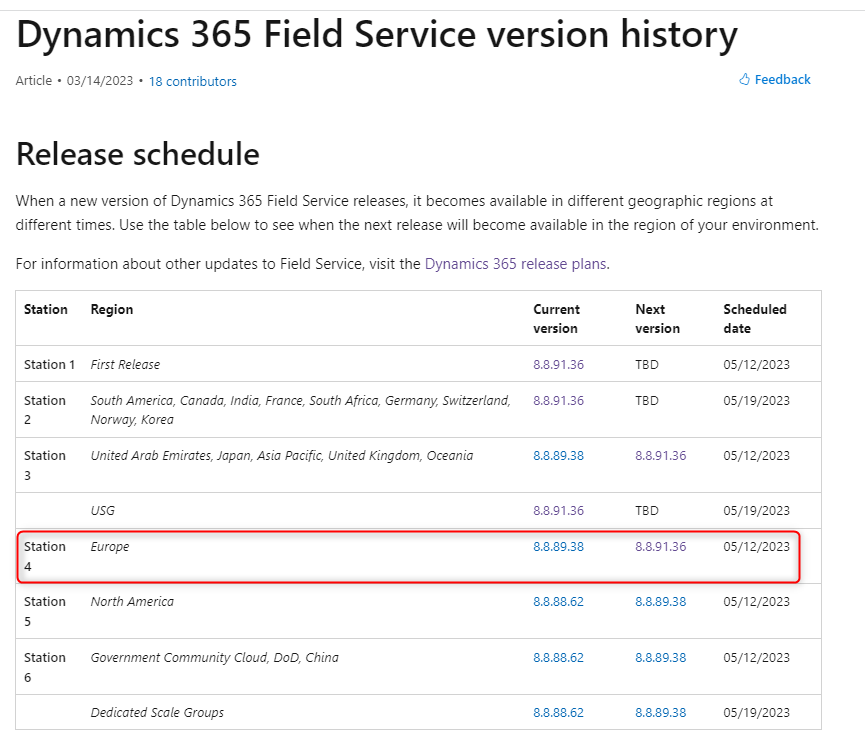Click Station 1 scheduled date 05/12/2023
Screen dimensions: 865x741
[x=756, y=365]
